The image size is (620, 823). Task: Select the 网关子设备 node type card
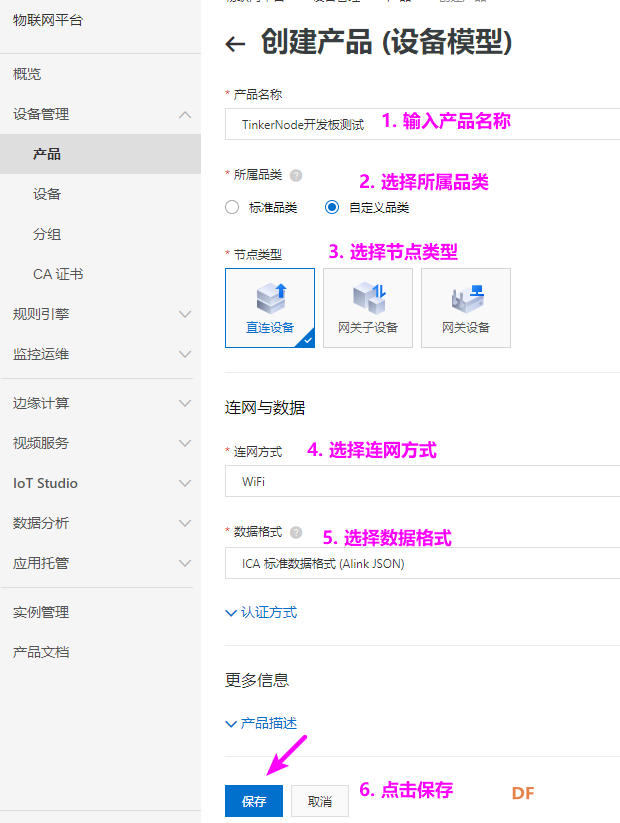pyautogui.click(x=368, y=308)
